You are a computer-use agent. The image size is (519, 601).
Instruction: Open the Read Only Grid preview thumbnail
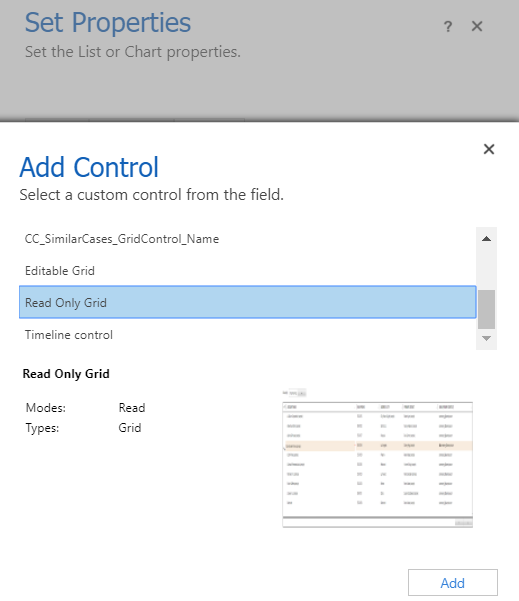click(x=378, y=458)
